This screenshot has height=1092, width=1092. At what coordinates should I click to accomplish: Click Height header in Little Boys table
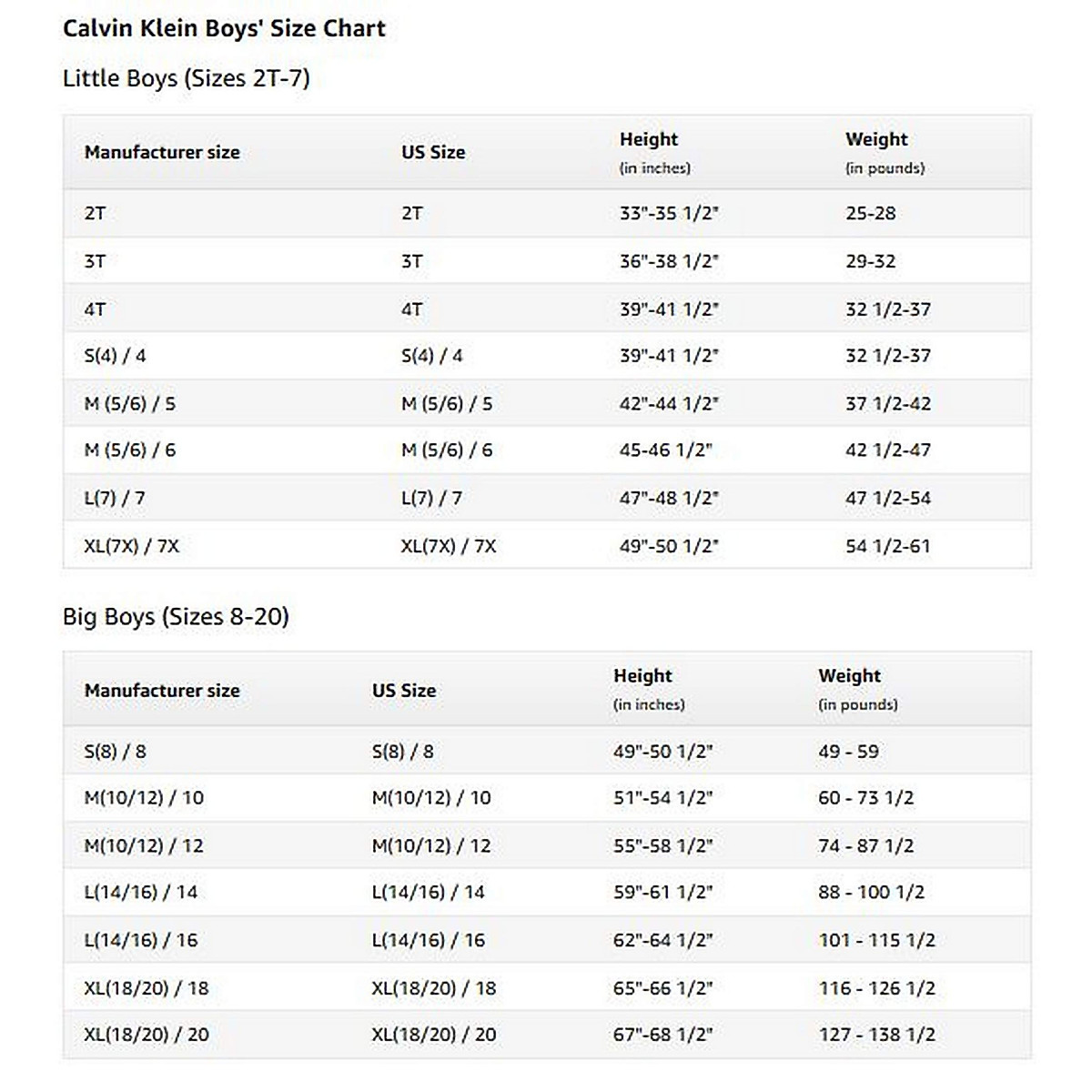pyautogui.click(x=649, y=139)
